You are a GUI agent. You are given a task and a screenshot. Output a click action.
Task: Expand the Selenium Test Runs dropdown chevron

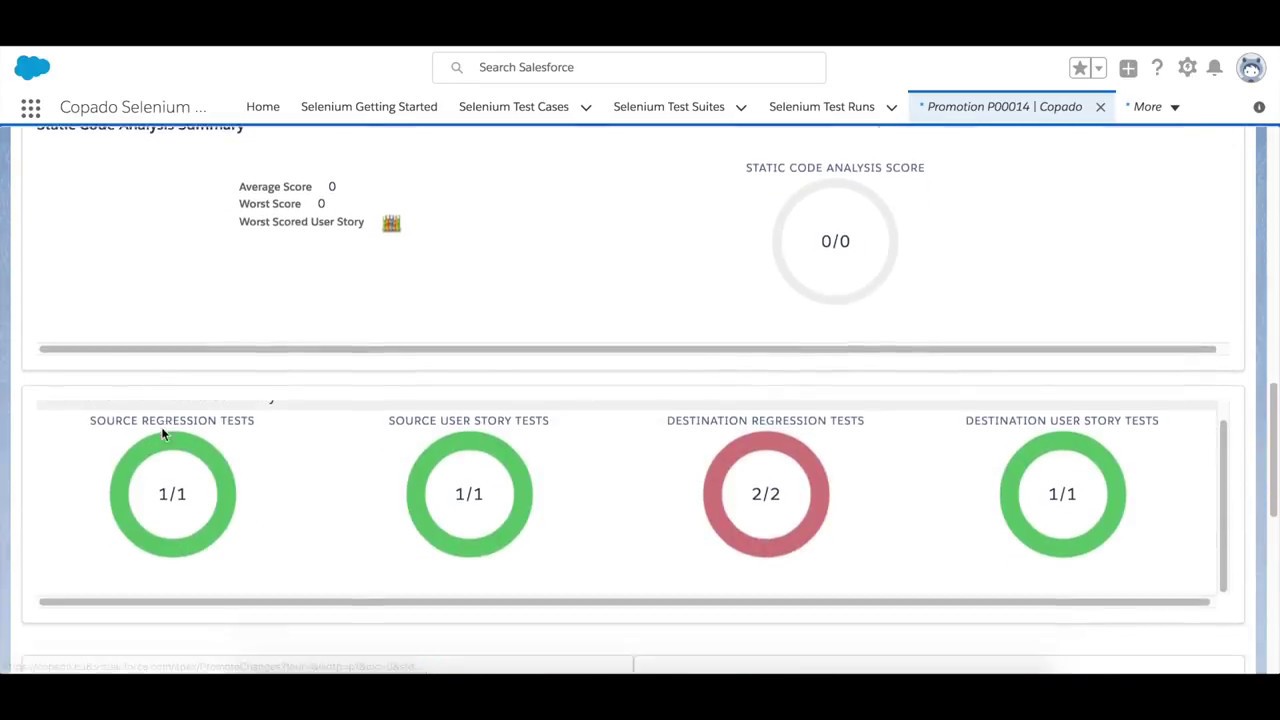click(x=891, y=107)
